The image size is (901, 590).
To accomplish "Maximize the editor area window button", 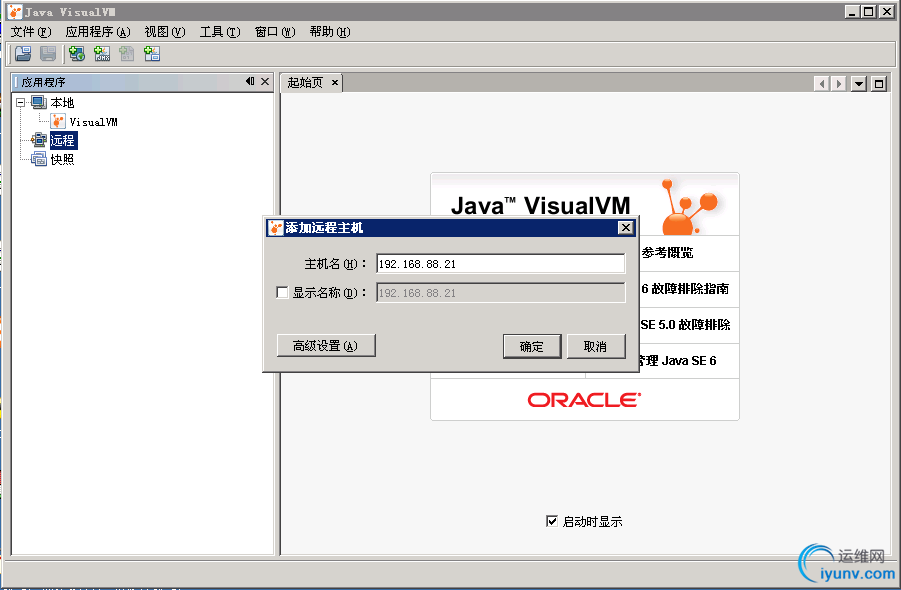I will pyautogui.click(x=879, y=84).
